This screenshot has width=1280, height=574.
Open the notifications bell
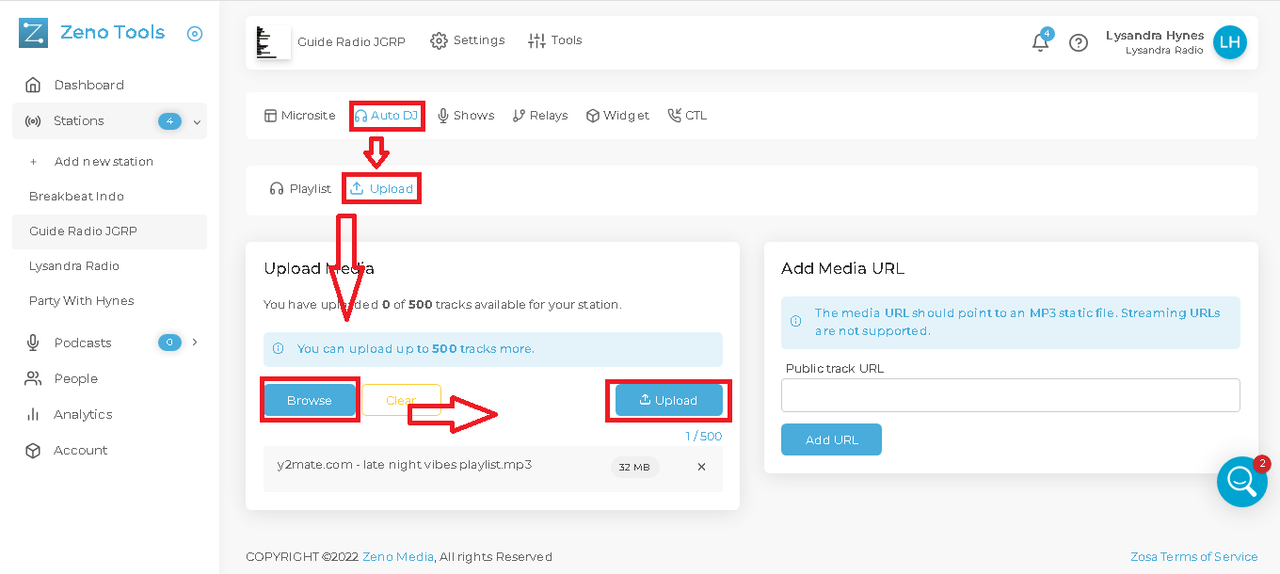(1041, 42)
